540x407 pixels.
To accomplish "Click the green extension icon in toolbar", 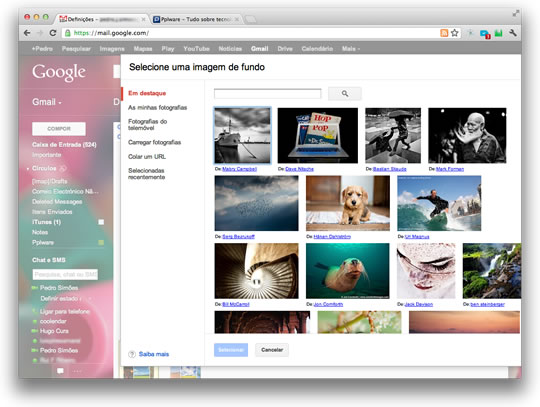I will (498, 33).
